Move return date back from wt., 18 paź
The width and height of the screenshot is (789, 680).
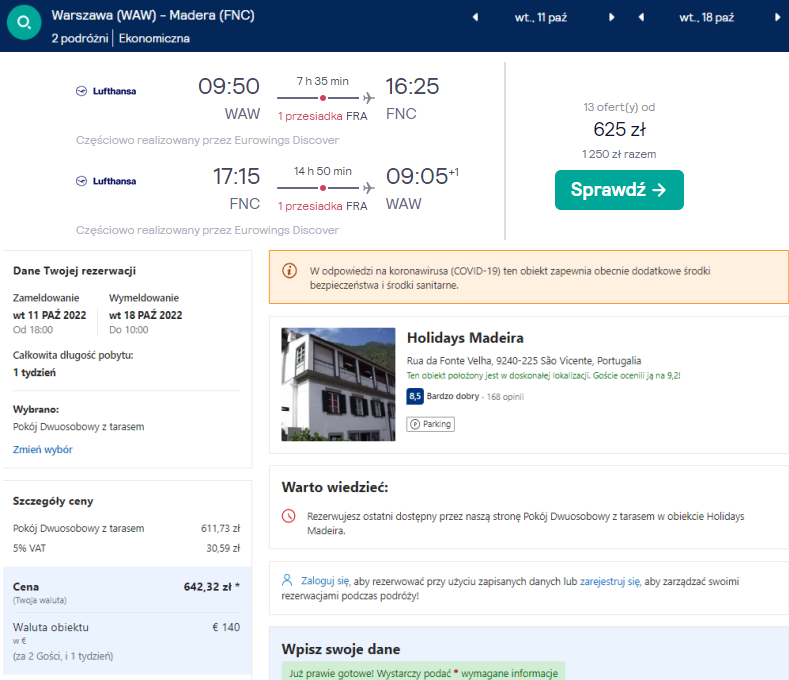[641, 18]
